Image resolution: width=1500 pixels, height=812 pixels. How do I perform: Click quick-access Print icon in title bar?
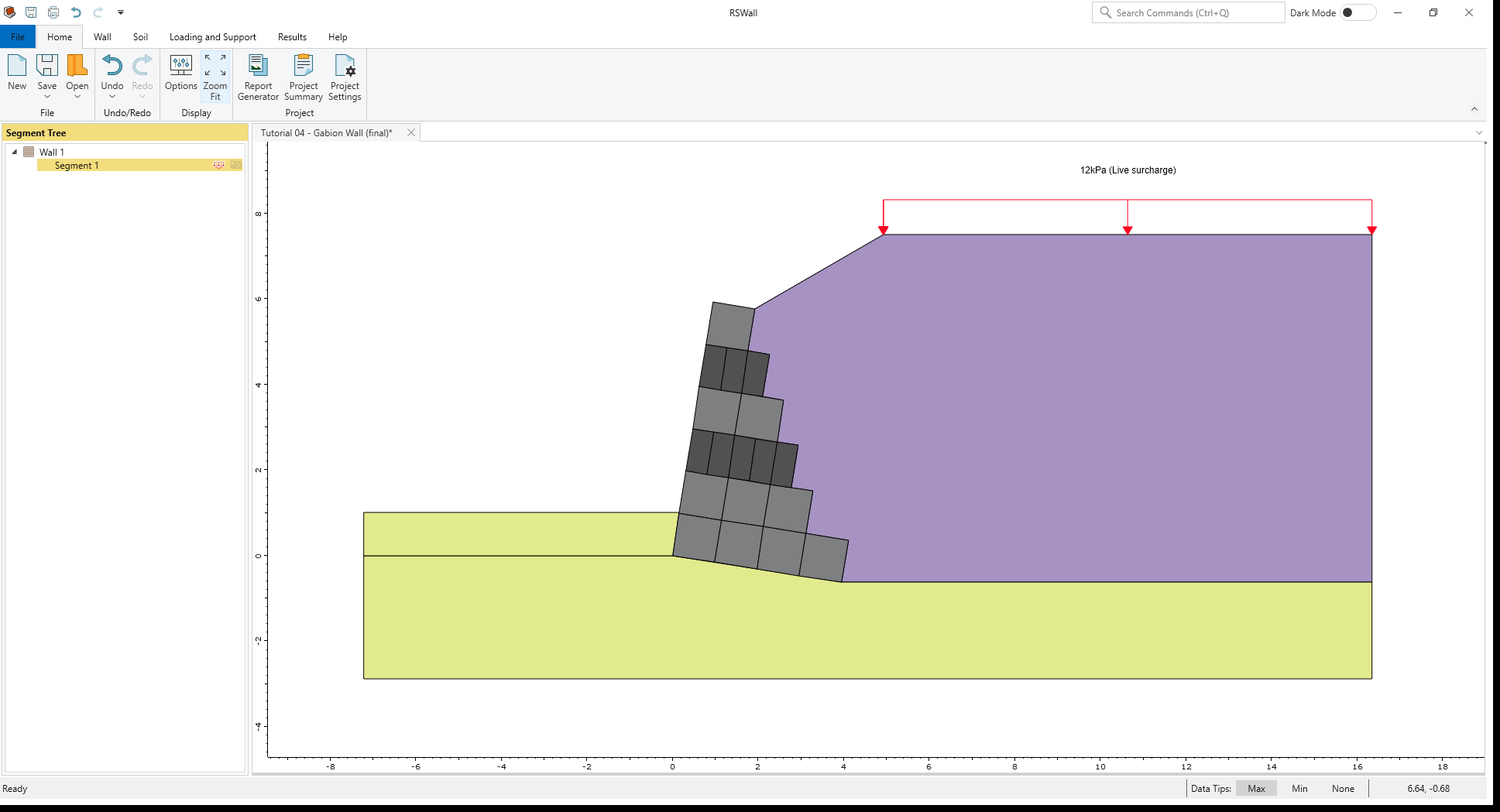click(53, 12)
